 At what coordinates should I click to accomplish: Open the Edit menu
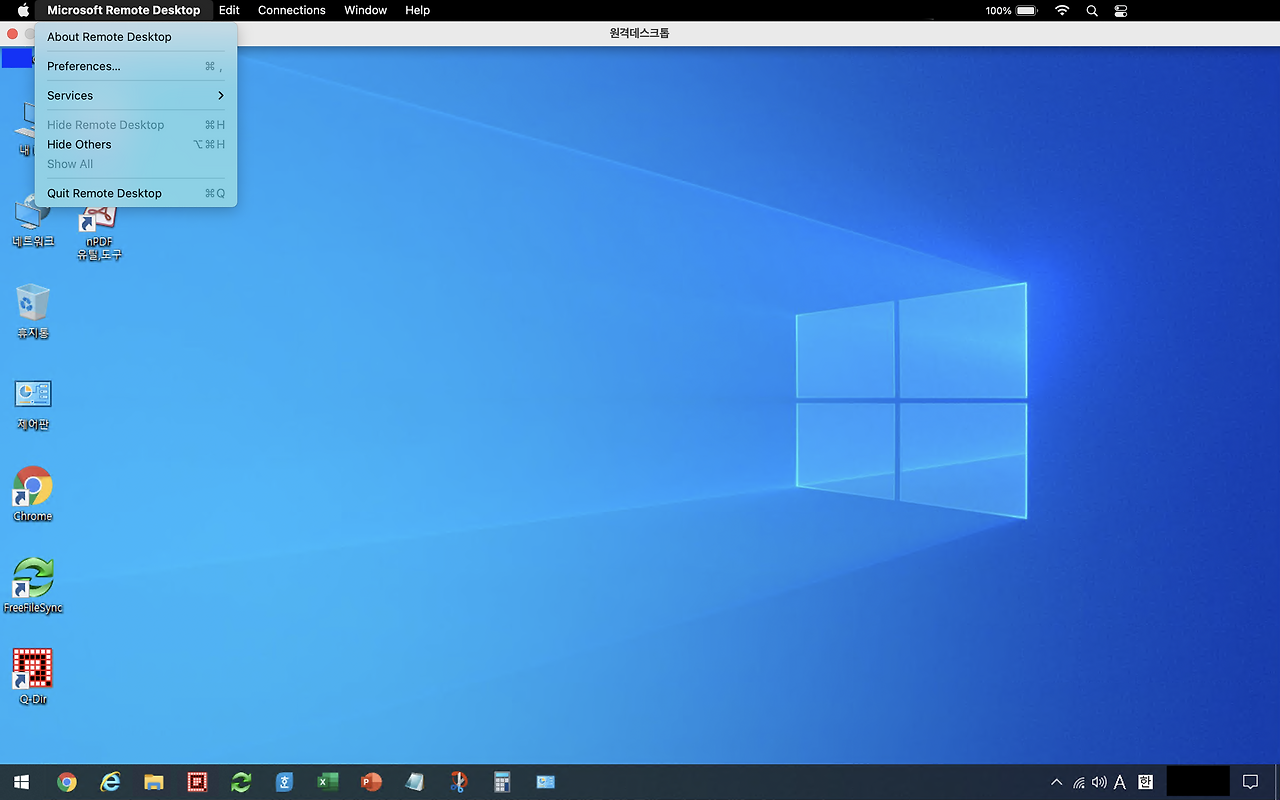pos(229,10)
